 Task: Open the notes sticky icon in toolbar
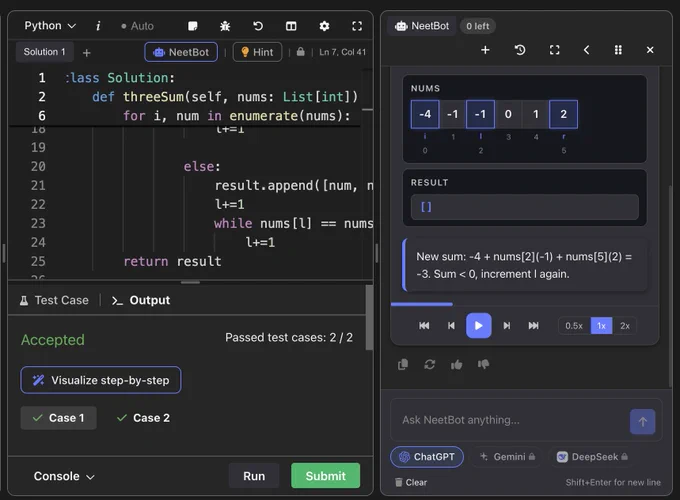(x=193, y=26)
